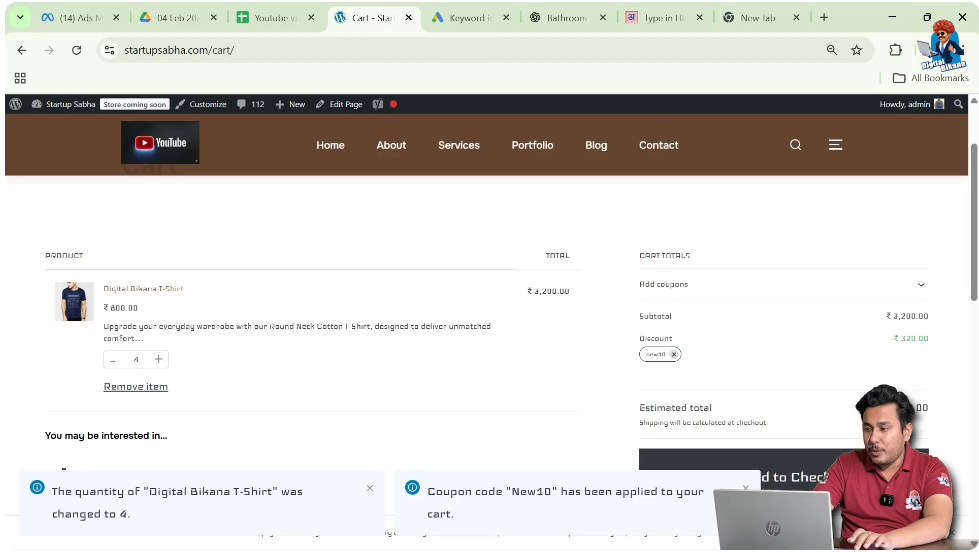Decrease T-Shirt quantity with minus button

click(x=113, y=359)
